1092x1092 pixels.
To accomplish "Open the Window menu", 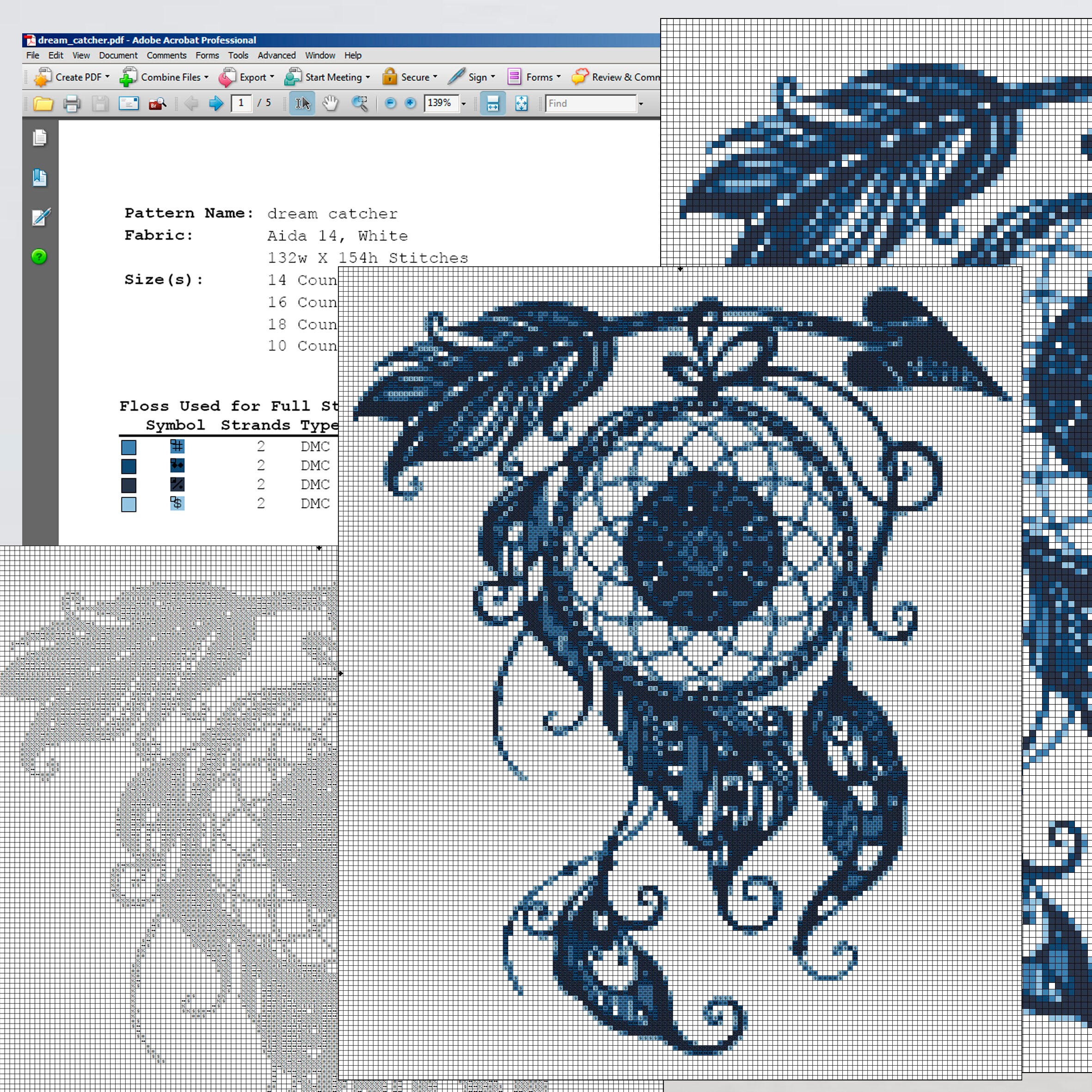I will (320, 55).
